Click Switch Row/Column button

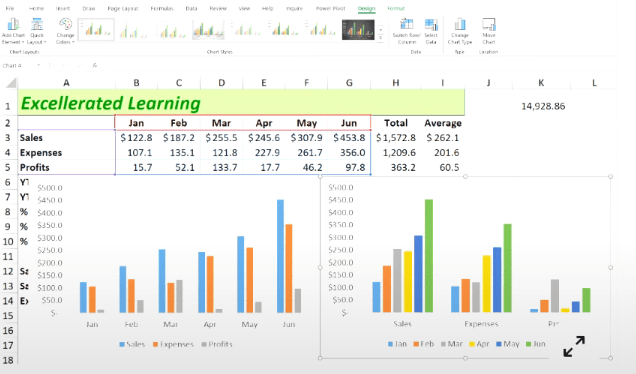tap(407, 31)
